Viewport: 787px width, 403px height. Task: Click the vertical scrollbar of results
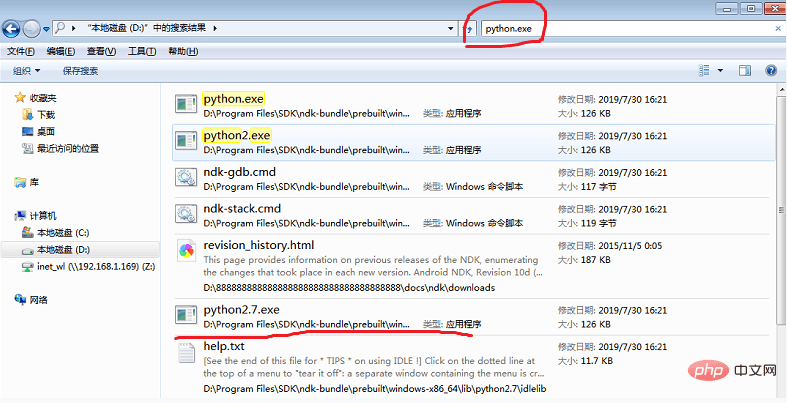click(781, 210)
